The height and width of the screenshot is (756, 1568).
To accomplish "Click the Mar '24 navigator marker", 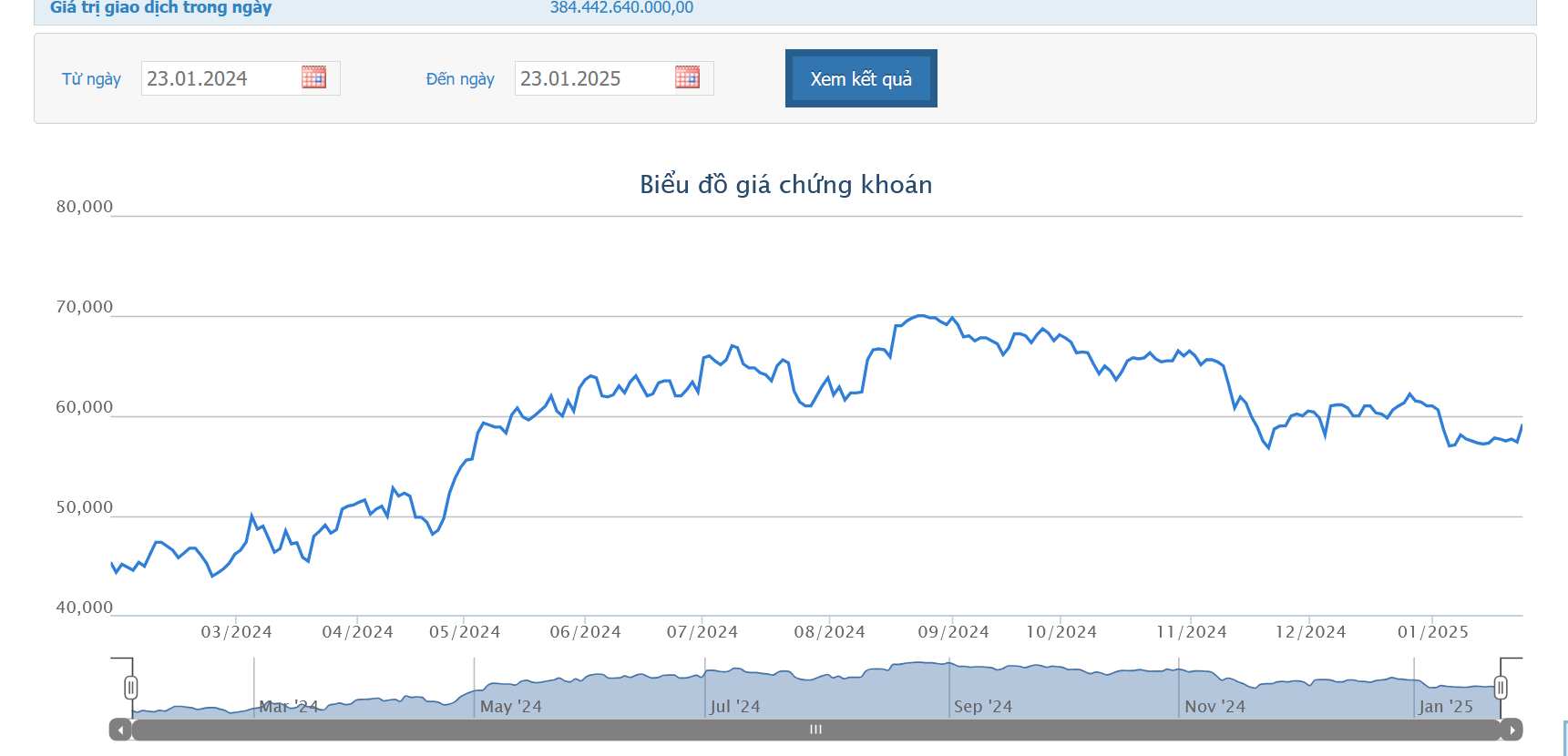I will click(289, 707).
